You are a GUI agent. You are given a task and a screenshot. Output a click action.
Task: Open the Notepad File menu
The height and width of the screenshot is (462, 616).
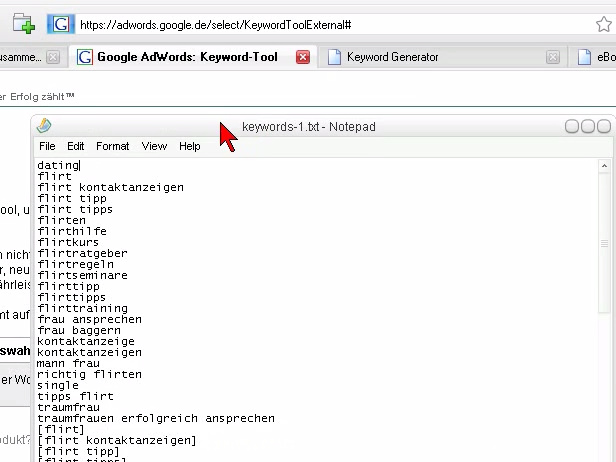point(47,146)
